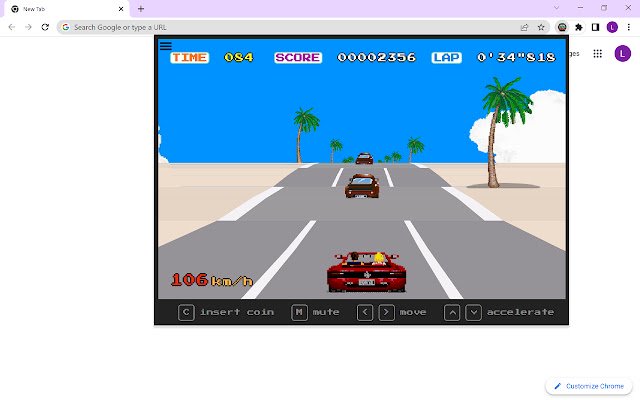This screenshot has height=400, width=640.
Task: Close the New Tab tab
Action: pyautogui.click(x=121, y=9)
